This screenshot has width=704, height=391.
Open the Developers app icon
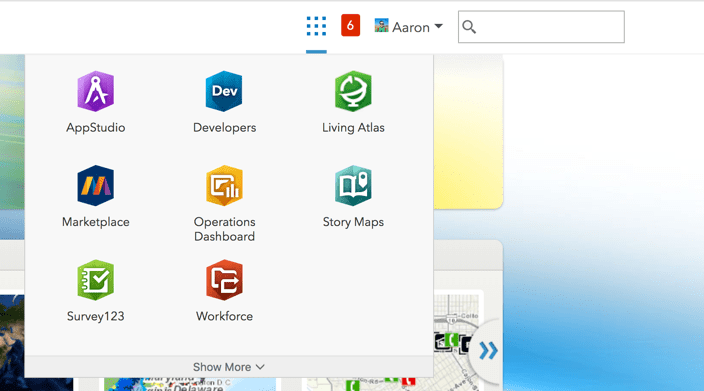(x=224, y=91)
